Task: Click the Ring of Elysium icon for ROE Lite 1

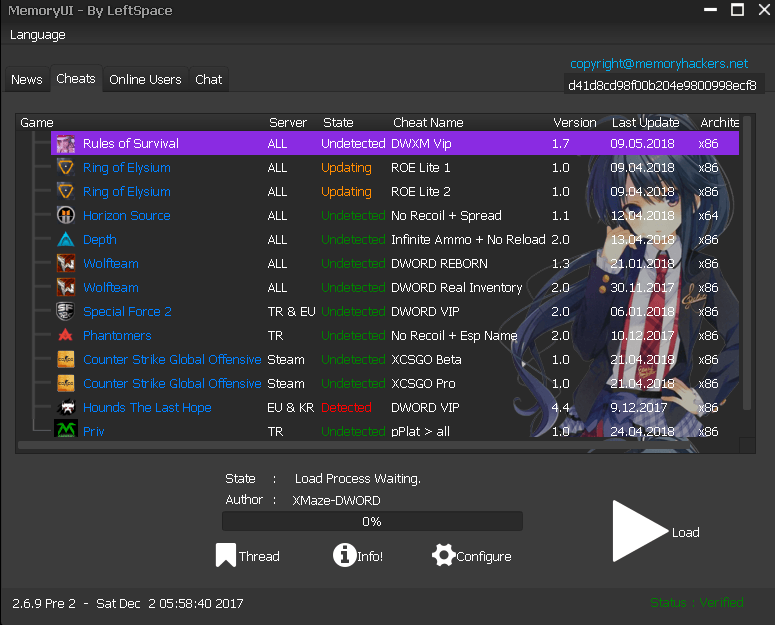Action: (66, 167)
